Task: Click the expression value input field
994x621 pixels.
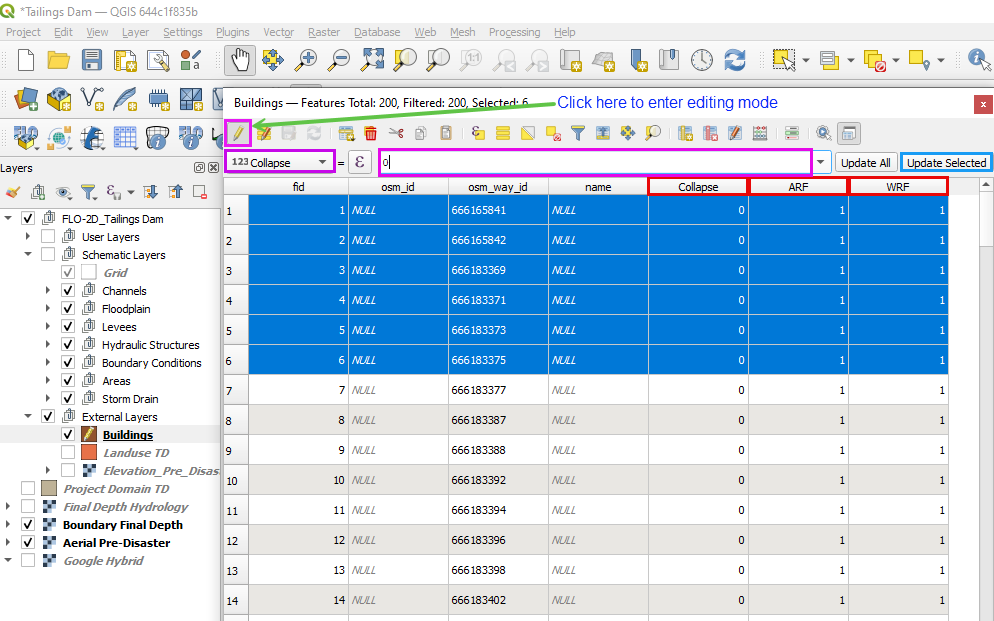Action: click(595, 162)
